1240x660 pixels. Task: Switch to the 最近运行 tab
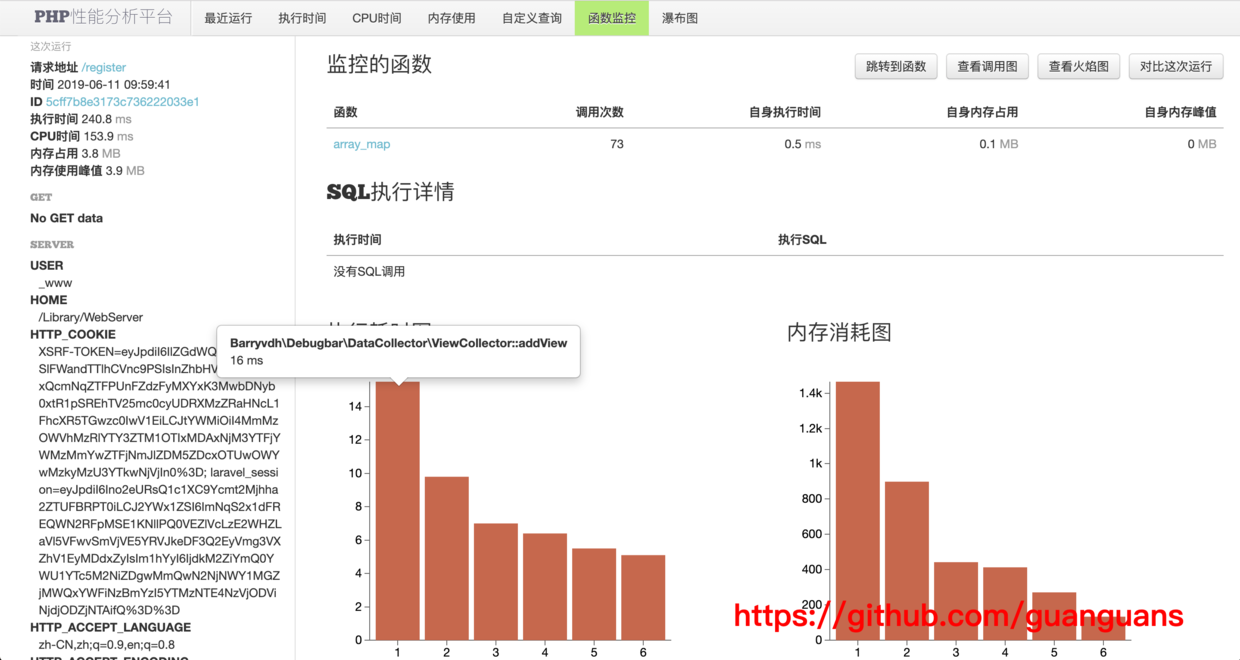coord(228,17)
